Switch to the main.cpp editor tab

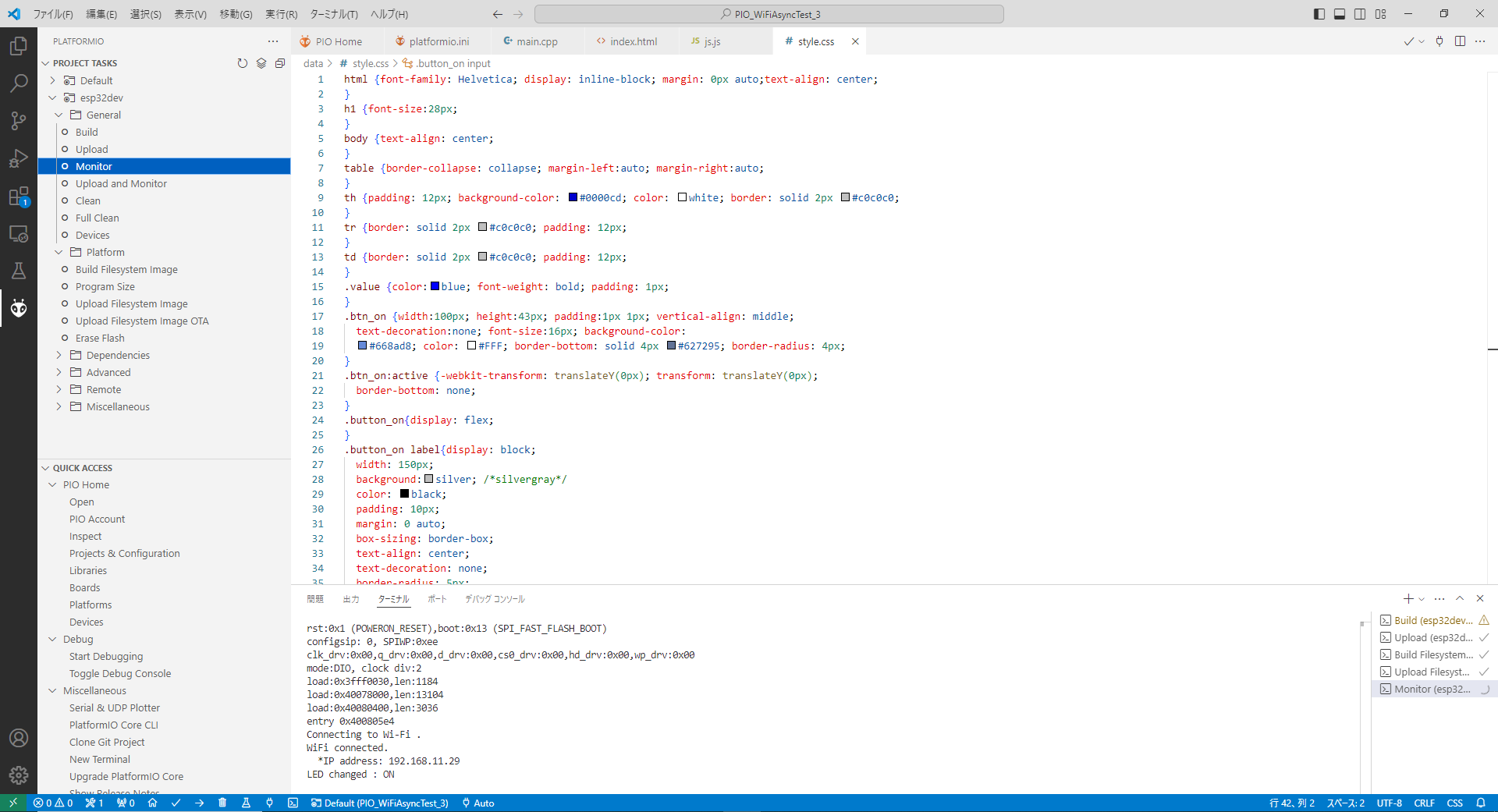[536, 41]
